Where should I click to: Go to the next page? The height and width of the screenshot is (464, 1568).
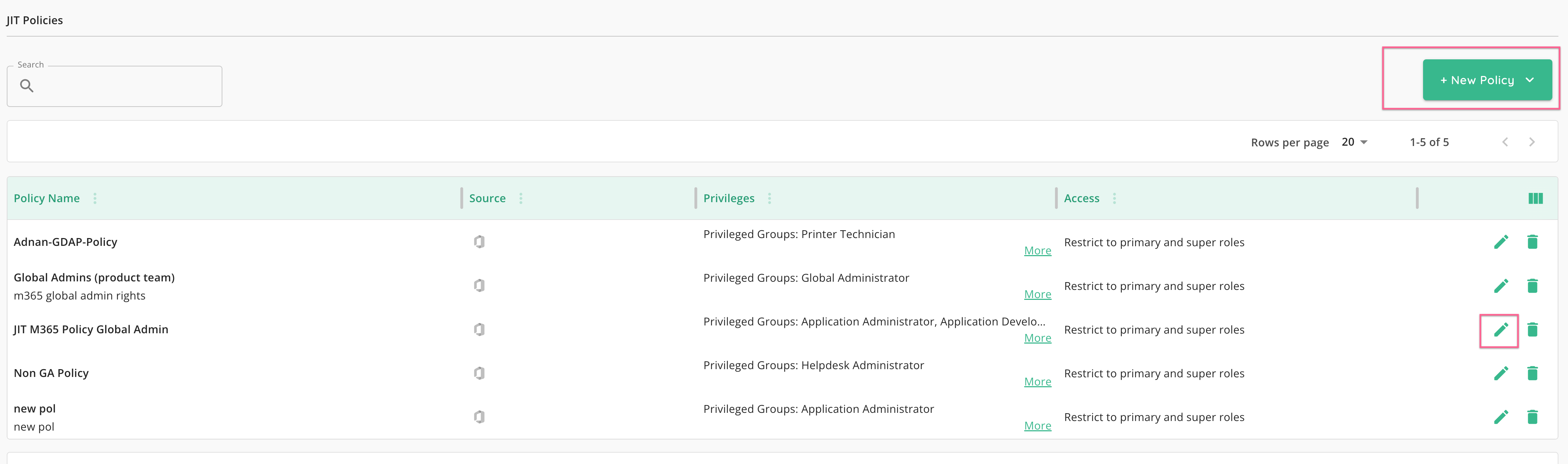1532,142
